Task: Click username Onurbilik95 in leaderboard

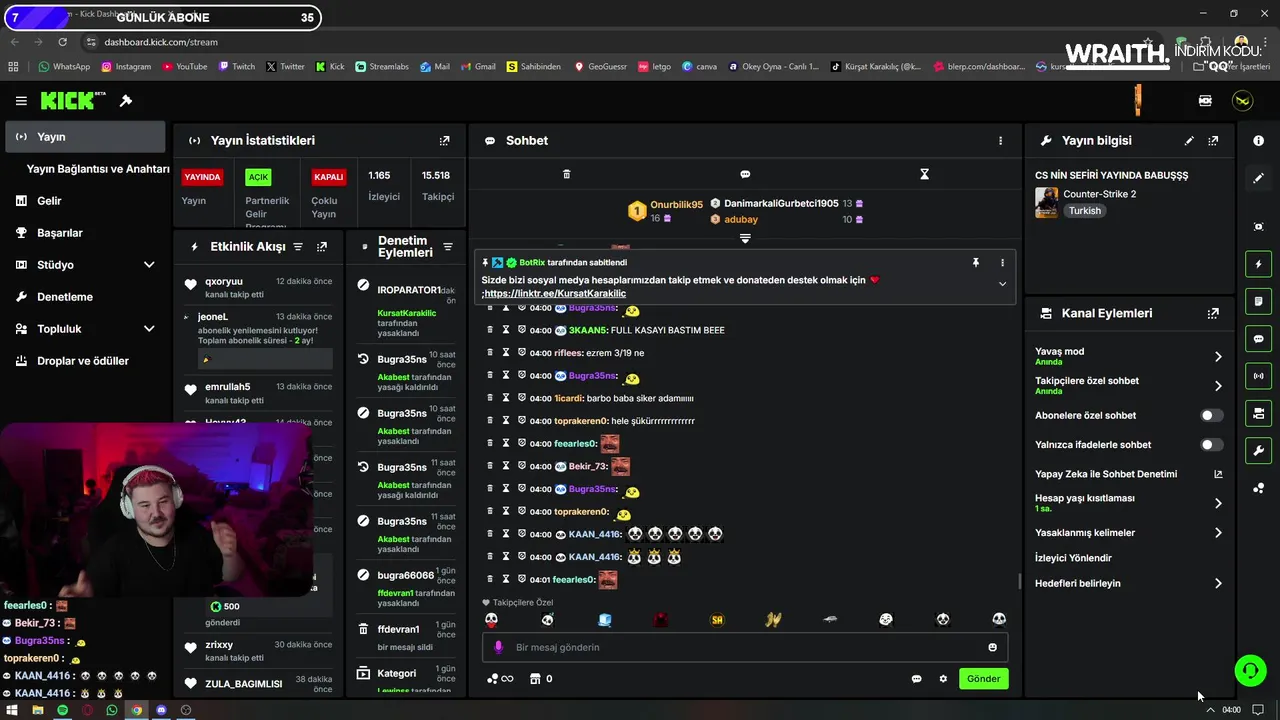Action: click(x=676, y=205)
